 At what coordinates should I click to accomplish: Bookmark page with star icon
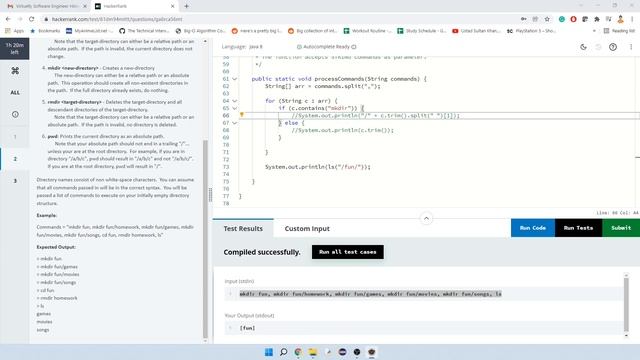pyautogui.click(x=547, y=19)
